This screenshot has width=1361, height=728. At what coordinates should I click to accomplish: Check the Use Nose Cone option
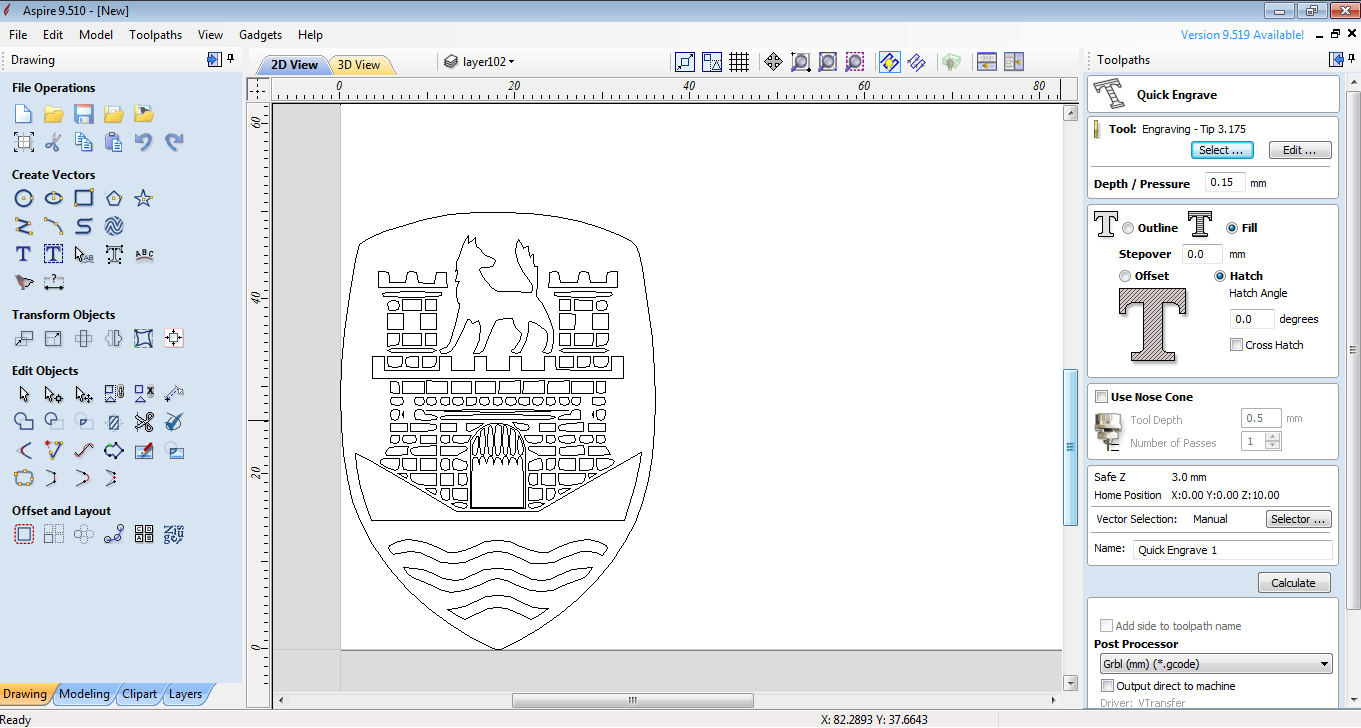point(1102,397)
